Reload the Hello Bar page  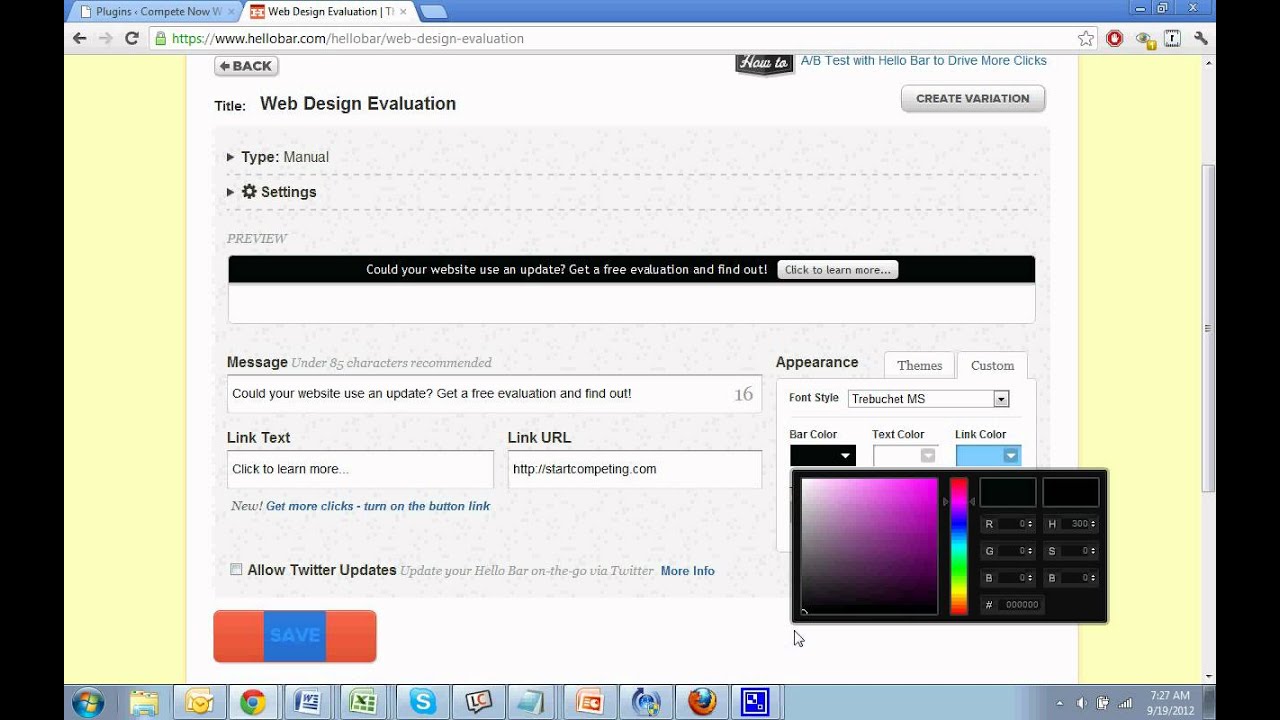131,38
